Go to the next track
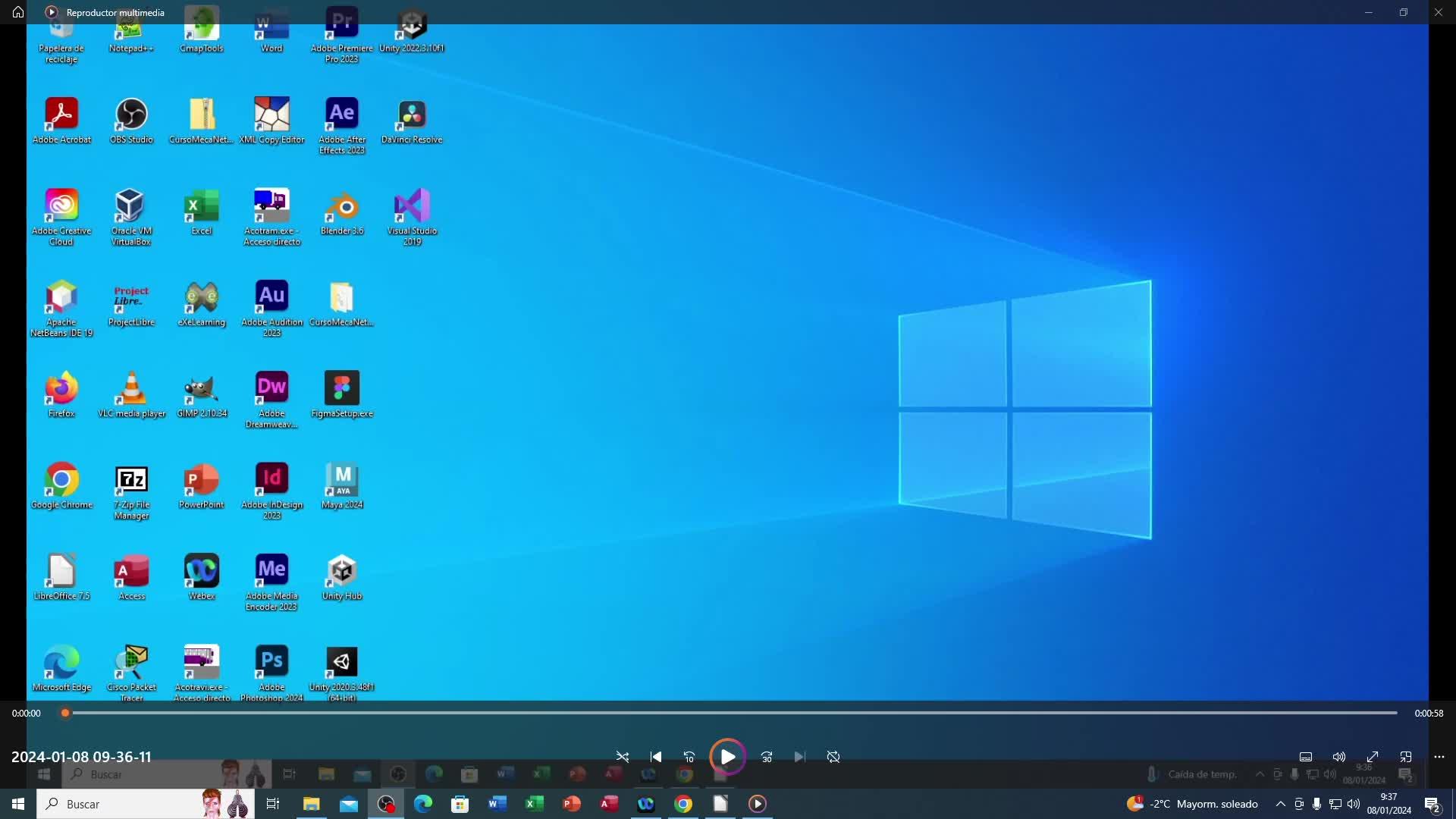This screenshot has height=819, width=1456. pyautogui.click(x=799, y=757)
